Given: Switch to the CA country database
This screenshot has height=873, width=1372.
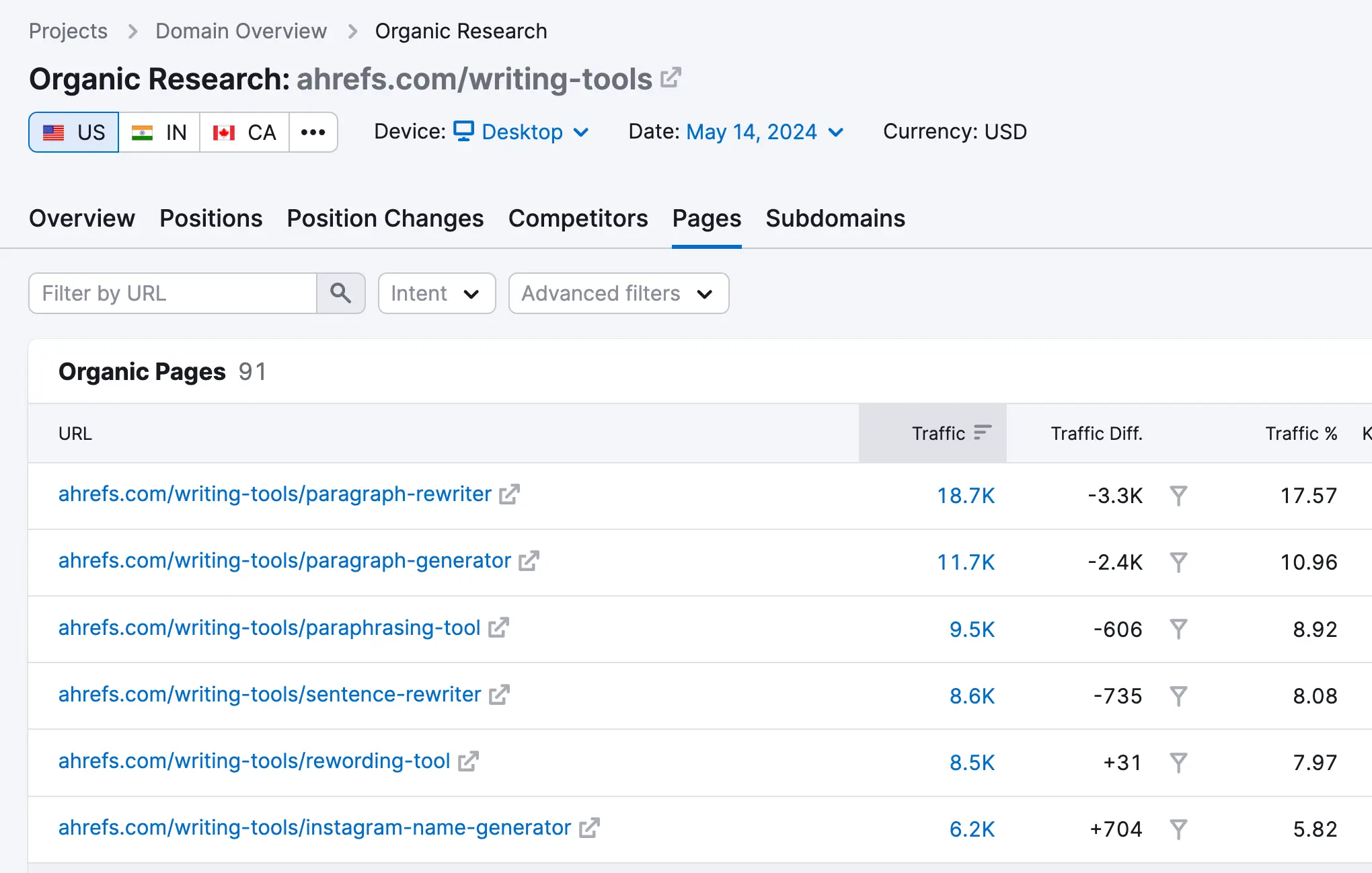Looking at the screenshot, I should tap(244, 132).
